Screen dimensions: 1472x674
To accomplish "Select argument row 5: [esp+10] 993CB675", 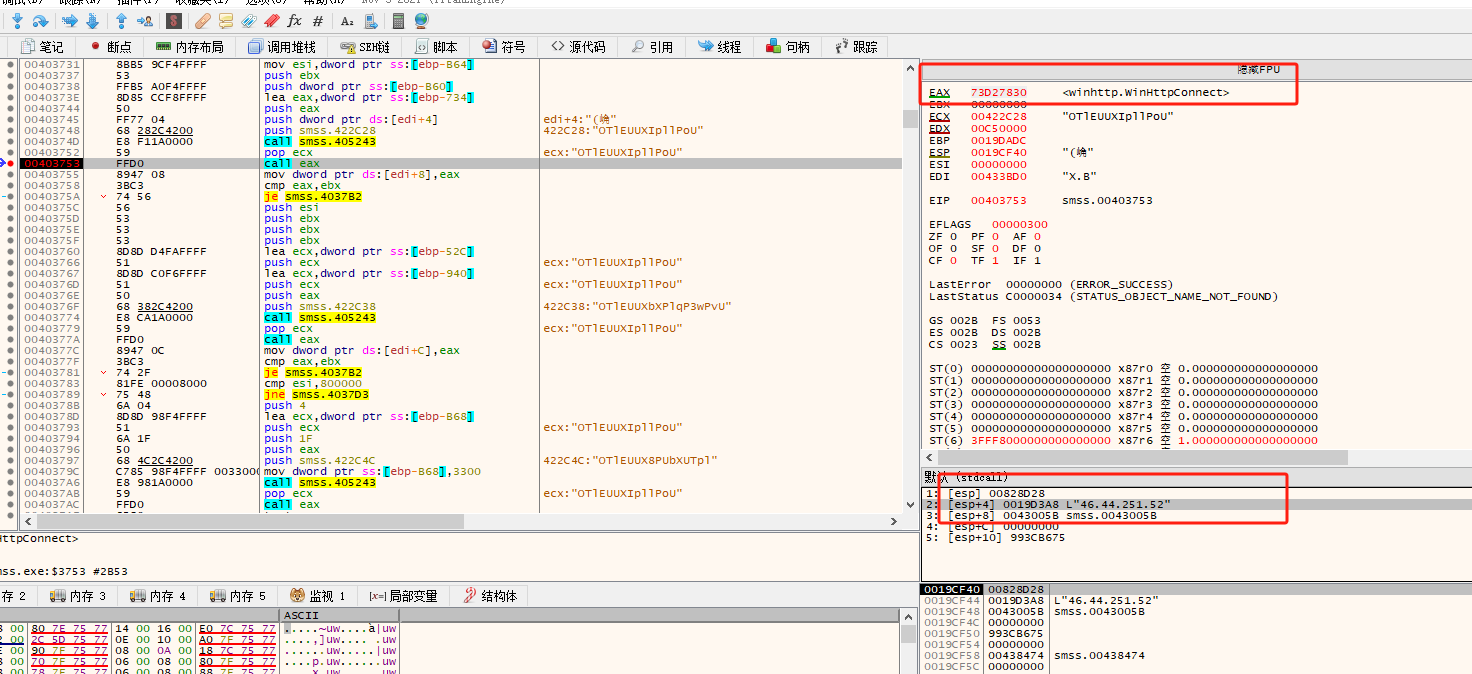I will 1196,537.
